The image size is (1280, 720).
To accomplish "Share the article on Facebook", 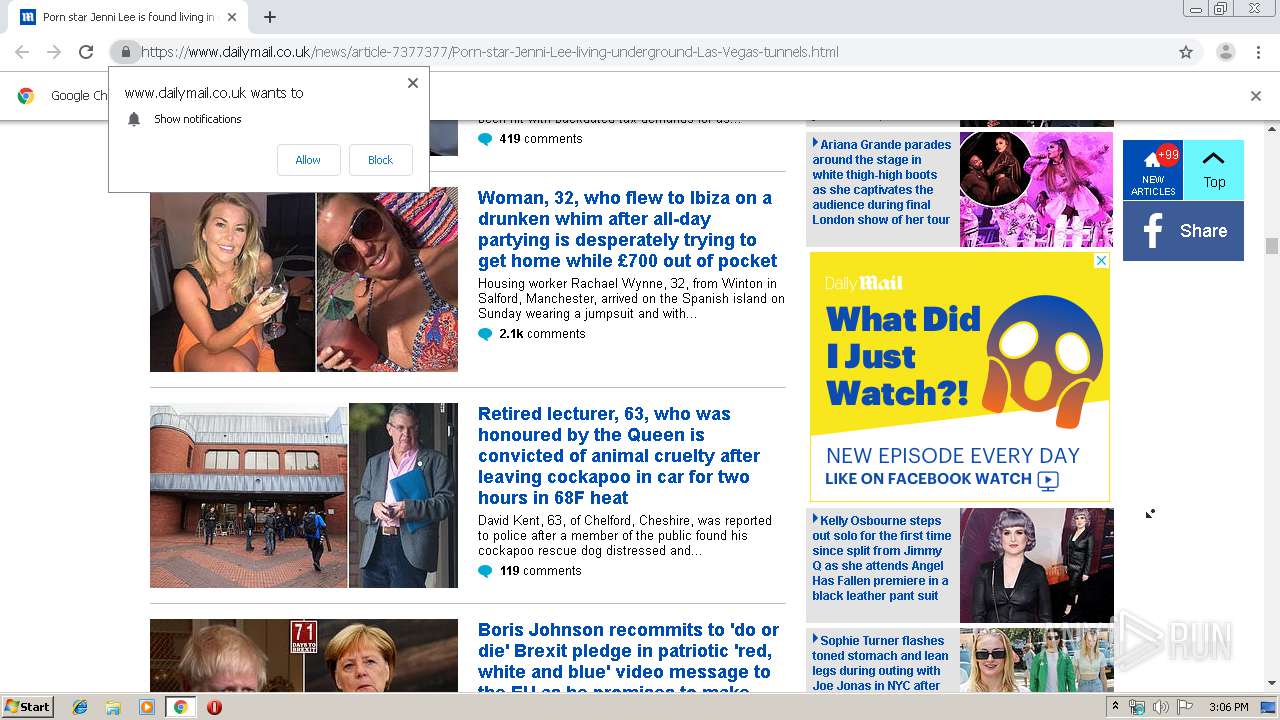I will point(1183,231).
